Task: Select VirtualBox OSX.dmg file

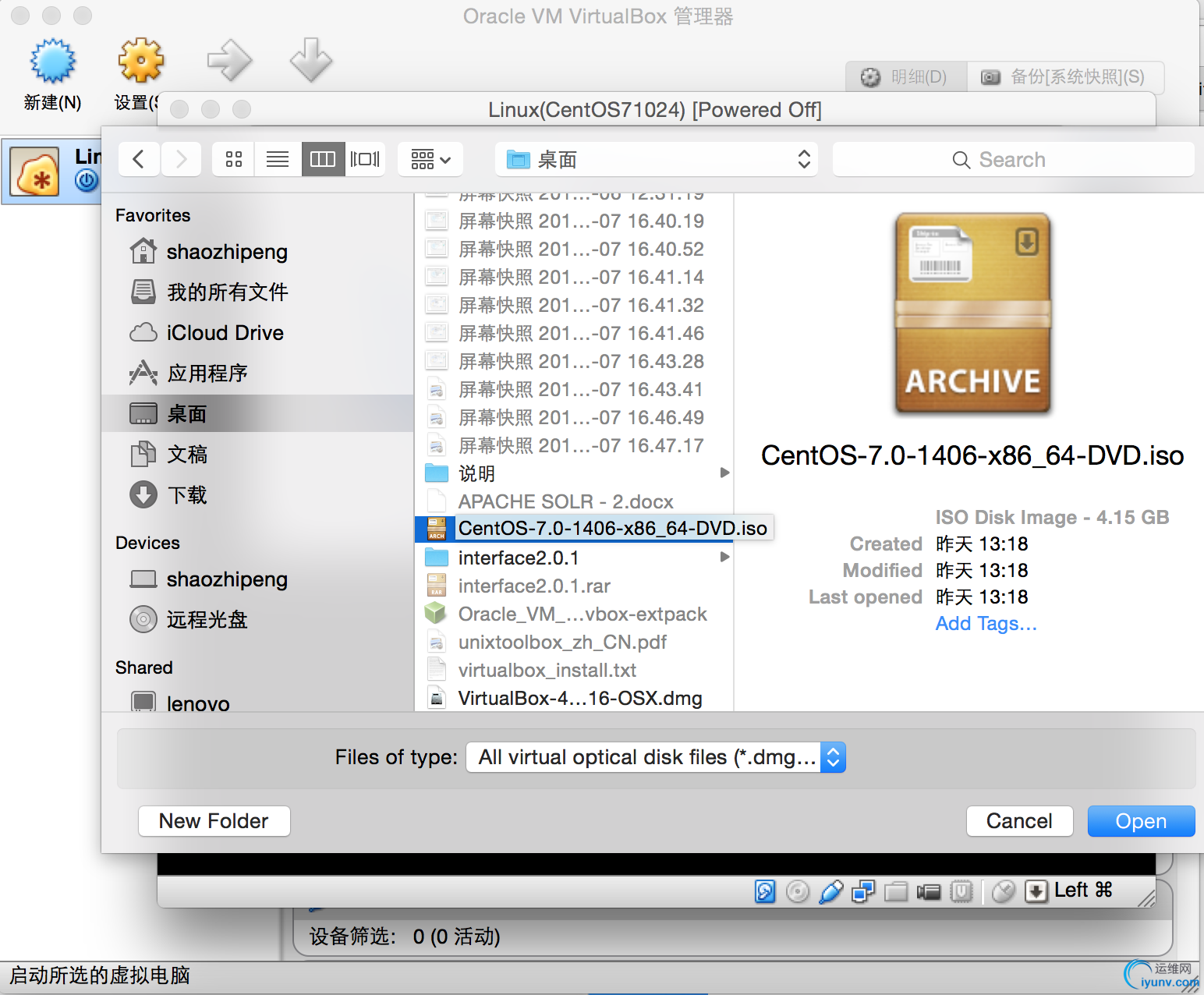Action: [575, 698]
